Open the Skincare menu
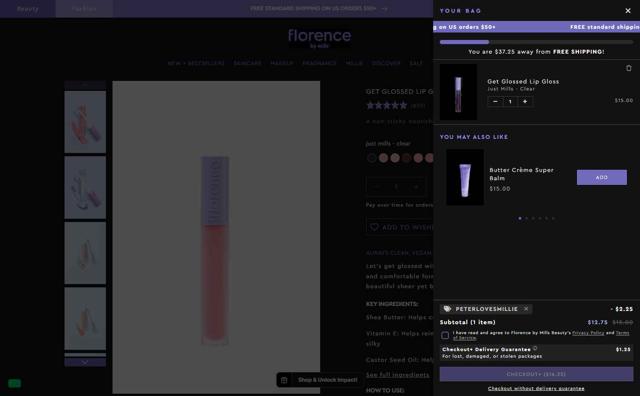640x396 pixels. [247, 63]
